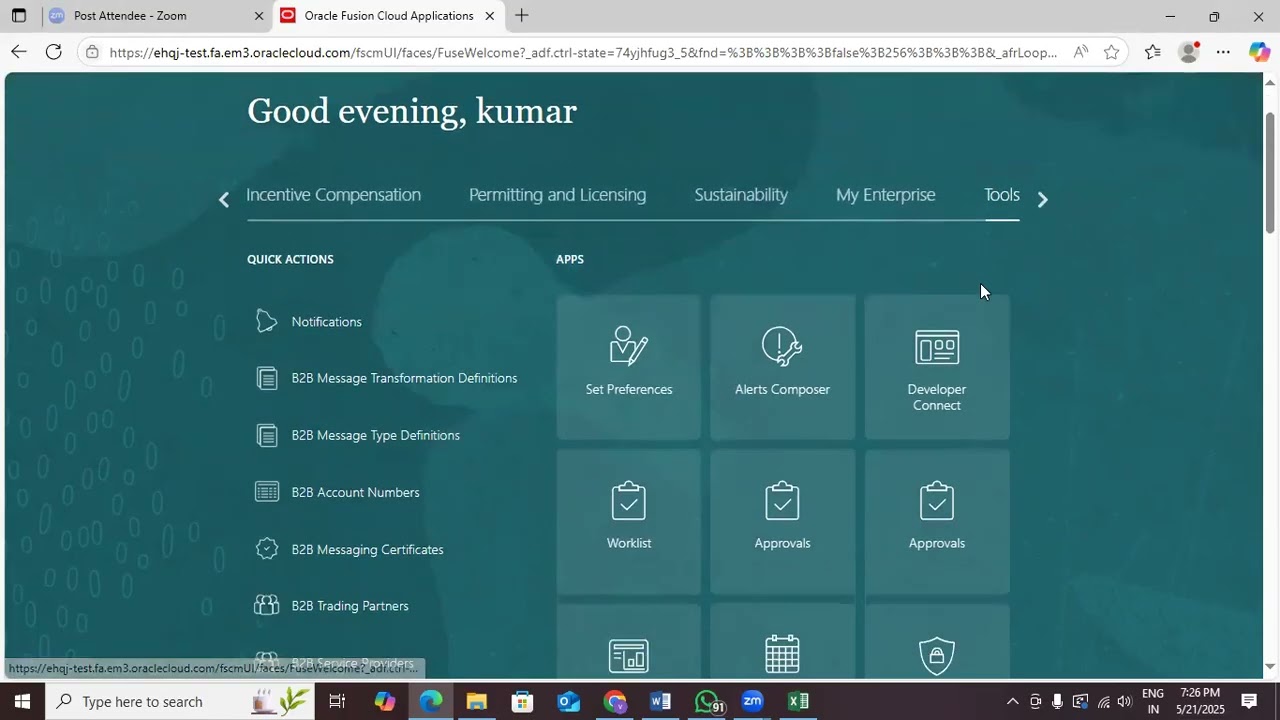The width and height of the screenshot is (1280, 720).
Task: Open B2B Account Numbers link
Action: (x=355, y=492)
